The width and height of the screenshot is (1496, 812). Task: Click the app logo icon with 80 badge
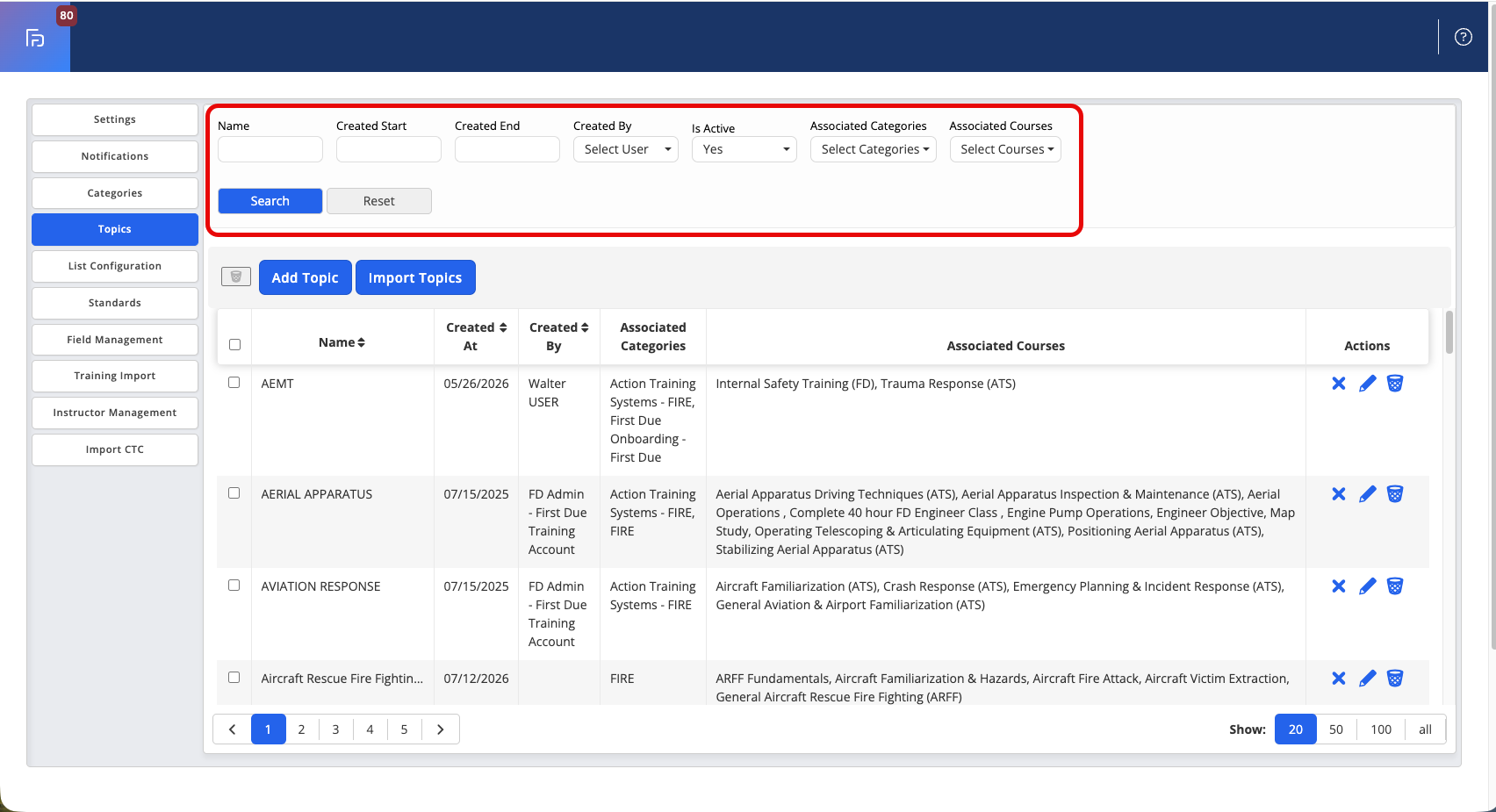pyautogui.click(x=35, y=37)
